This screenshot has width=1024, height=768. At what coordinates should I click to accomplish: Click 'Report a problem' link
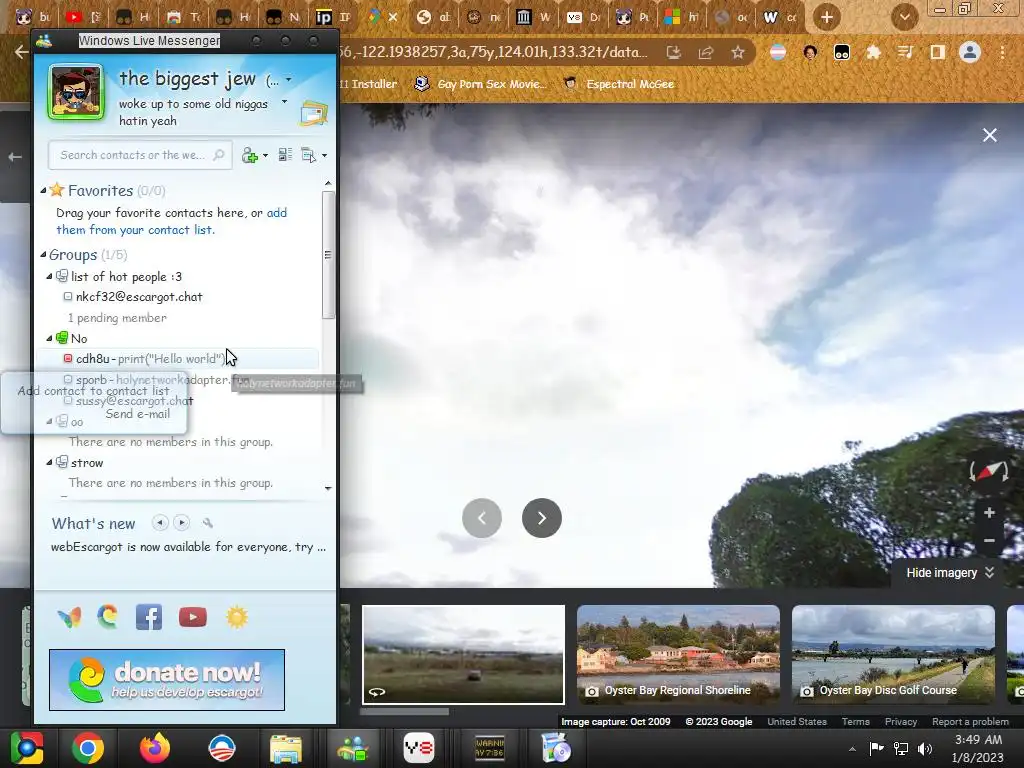click(970, 722)
